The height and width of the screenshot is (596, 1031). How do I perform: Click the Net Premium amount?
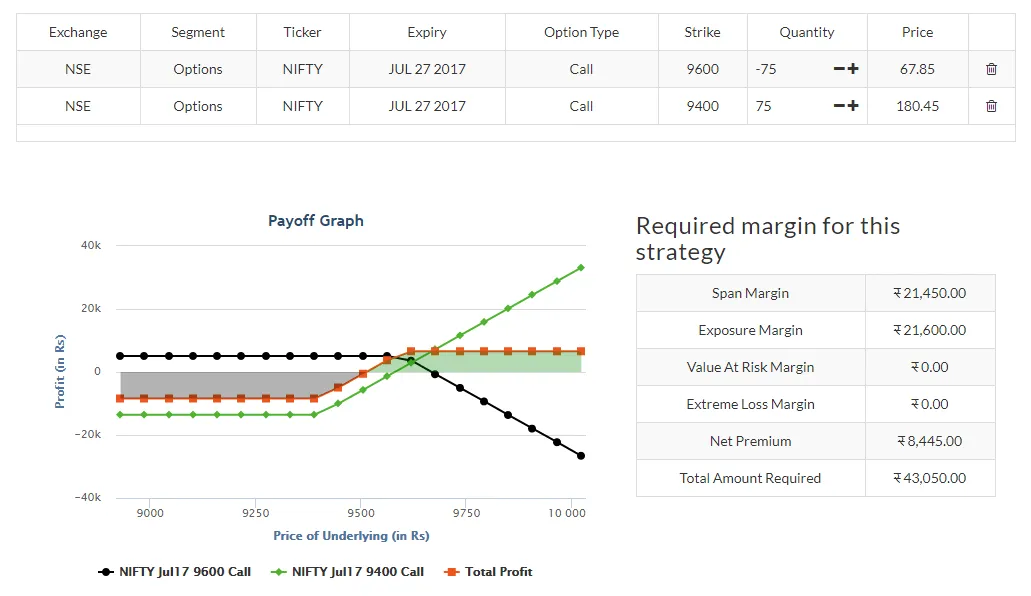[x=930, y=441]
